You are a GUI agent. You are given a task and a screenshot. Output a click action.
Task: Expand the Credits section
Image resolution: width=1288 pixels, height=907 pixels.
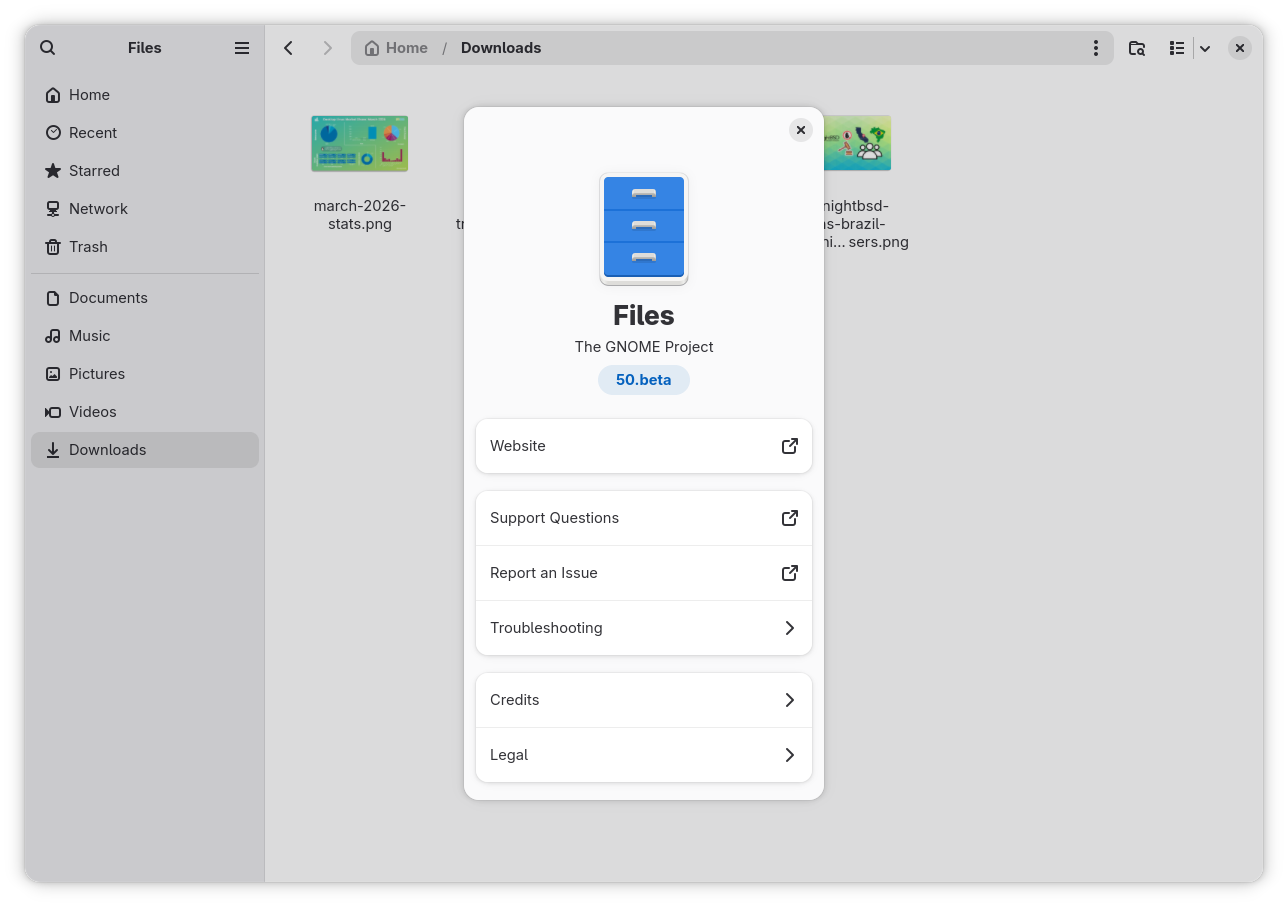click(x=643, y=700)
